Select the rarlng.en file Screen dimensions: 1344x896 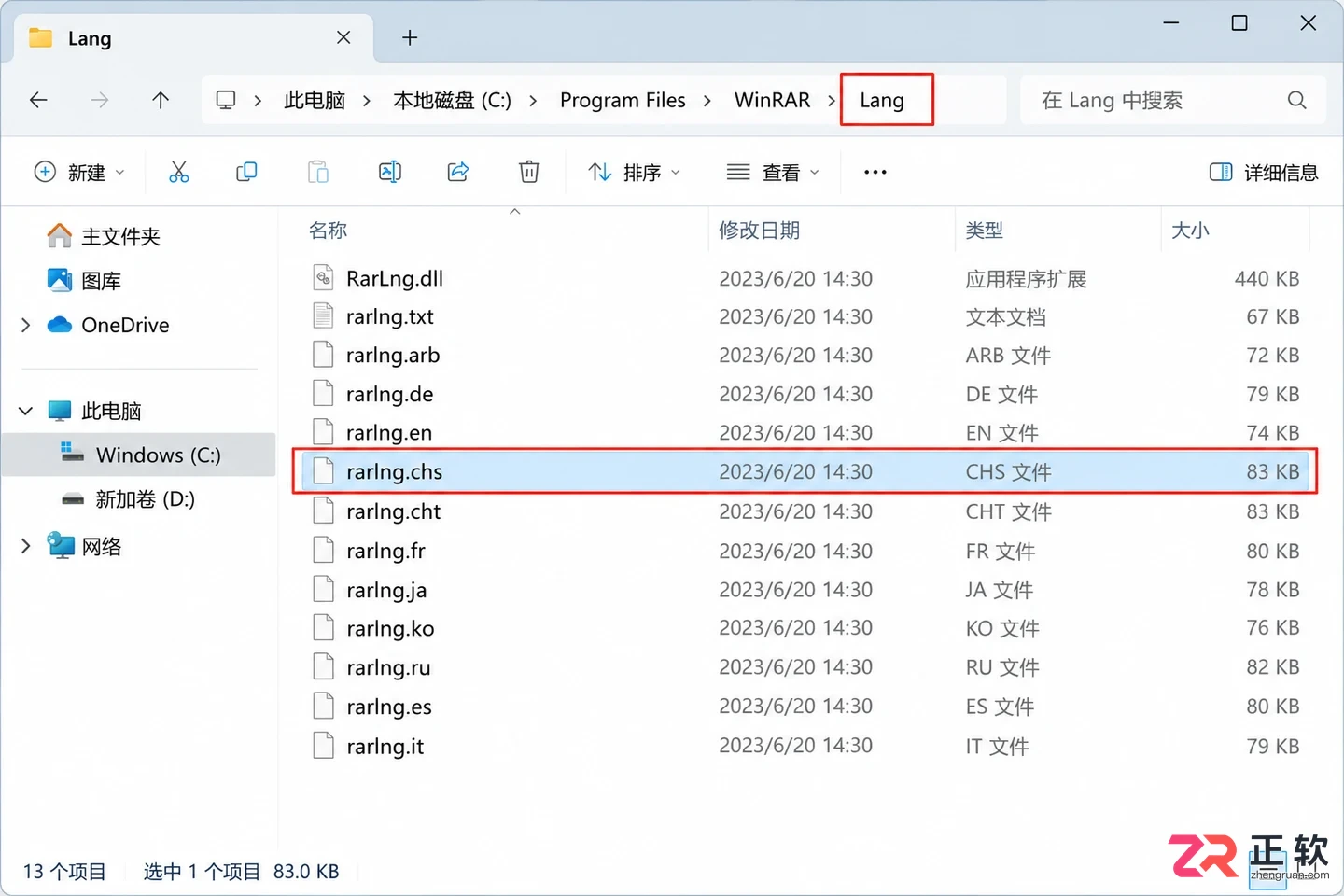[805, 432]
